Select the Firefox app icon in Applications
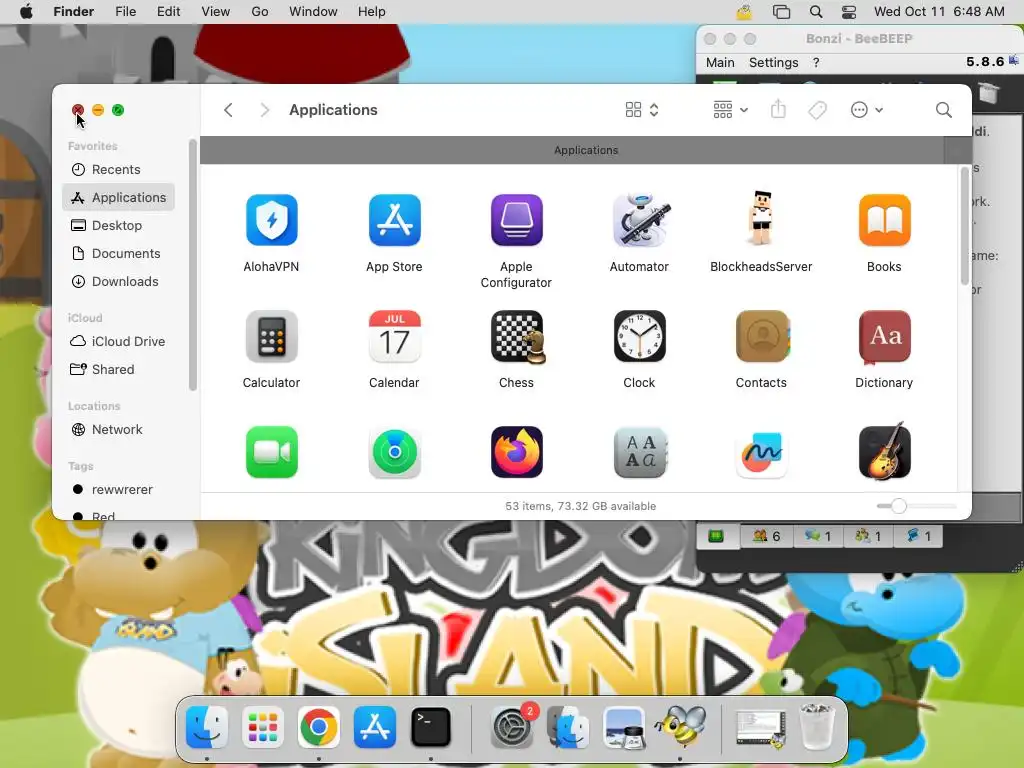 click(517, 452)
